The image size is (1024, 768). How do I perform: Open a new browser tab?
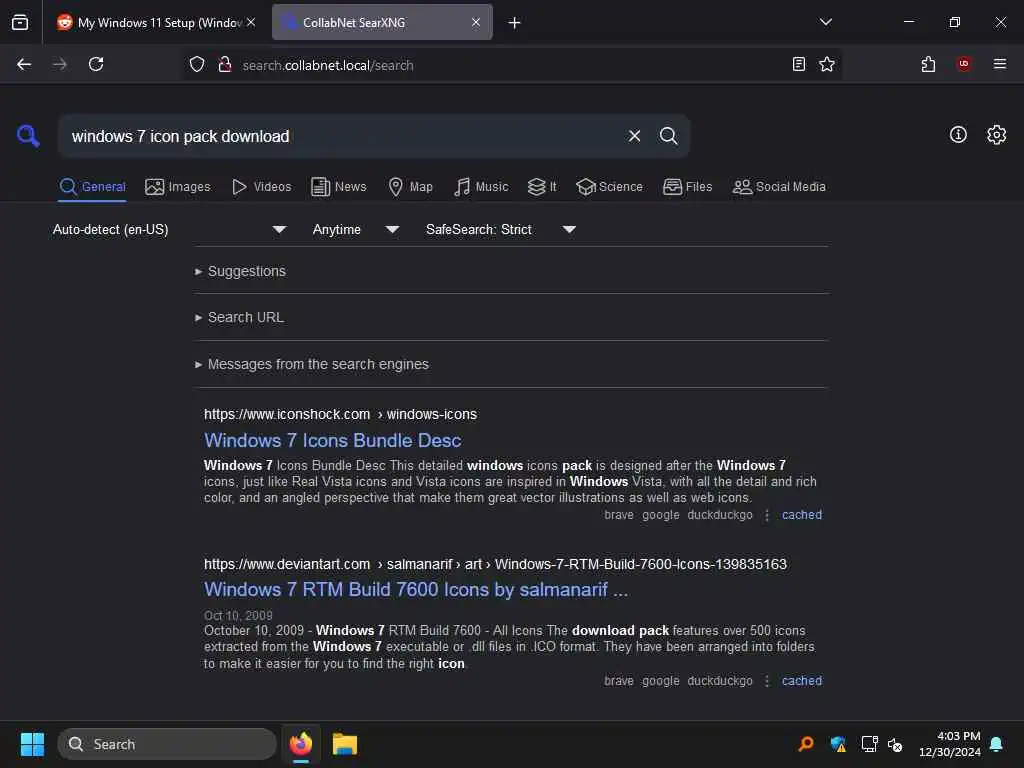(515, 23)
